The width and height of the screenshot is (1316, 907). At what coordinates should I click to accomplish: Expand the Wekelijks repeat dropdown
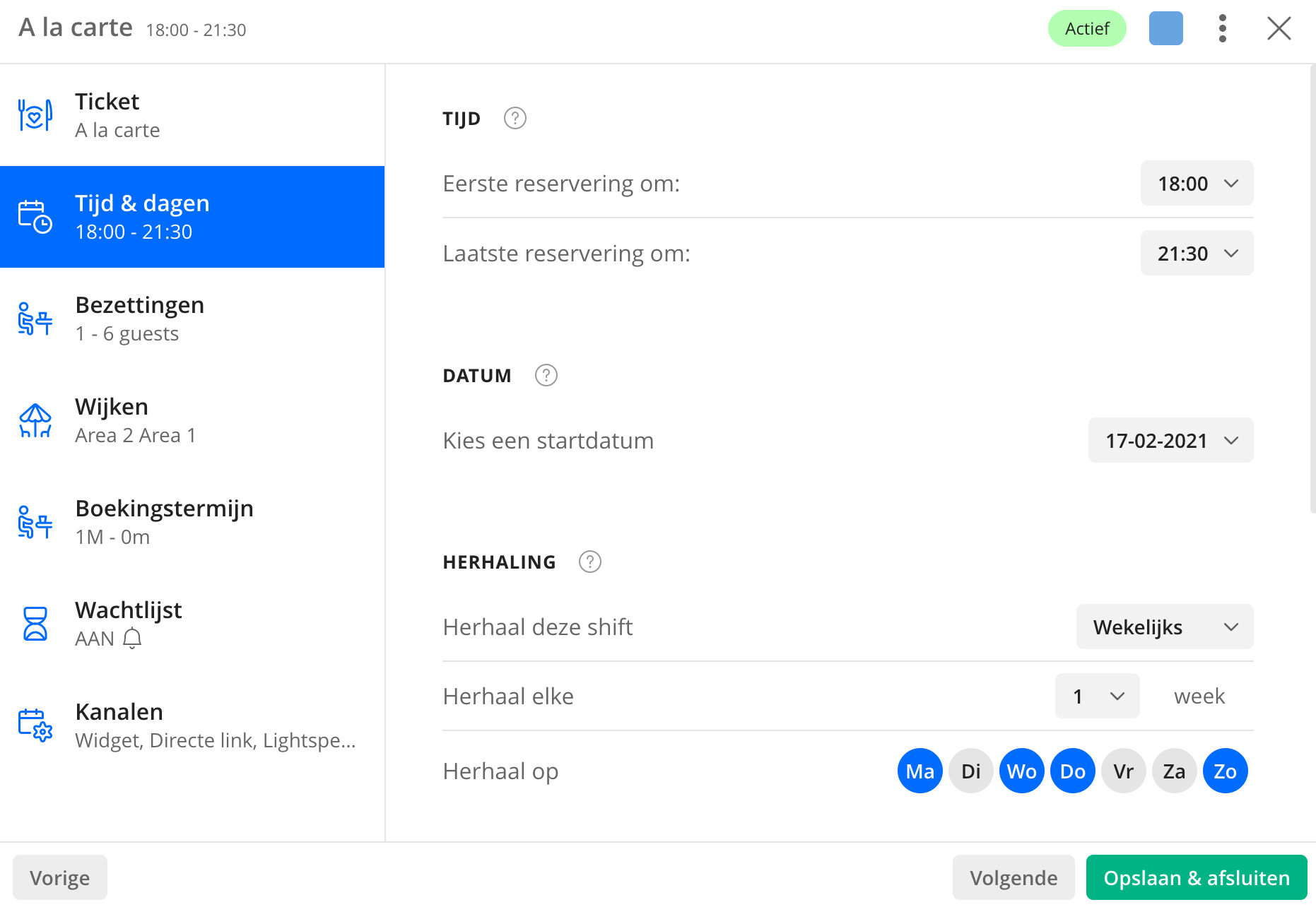pyautogui.click(x=1165, y=627)
